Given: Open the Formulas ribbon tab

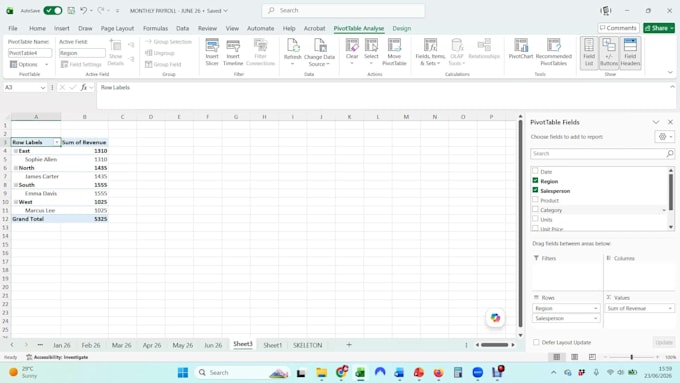Looking at the screenshot, I should (155, 28).
